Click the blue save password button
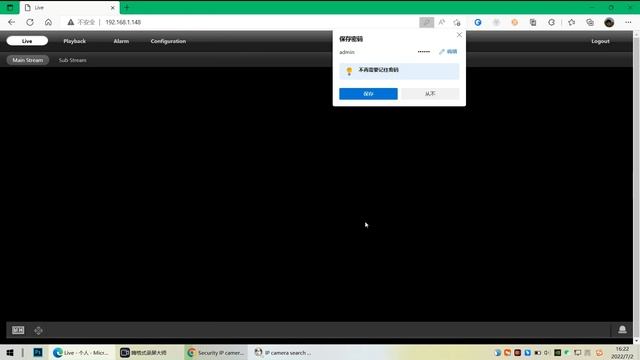The image size is (640, 360). [368, 94]
